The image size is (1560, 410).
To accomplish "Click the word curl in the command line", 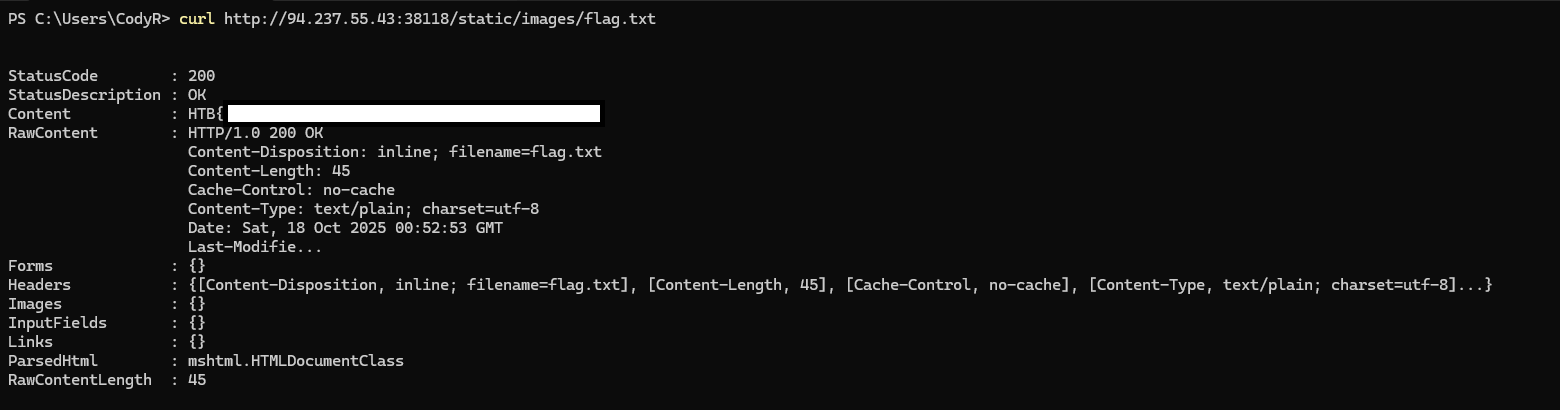I will click(197, 19).
